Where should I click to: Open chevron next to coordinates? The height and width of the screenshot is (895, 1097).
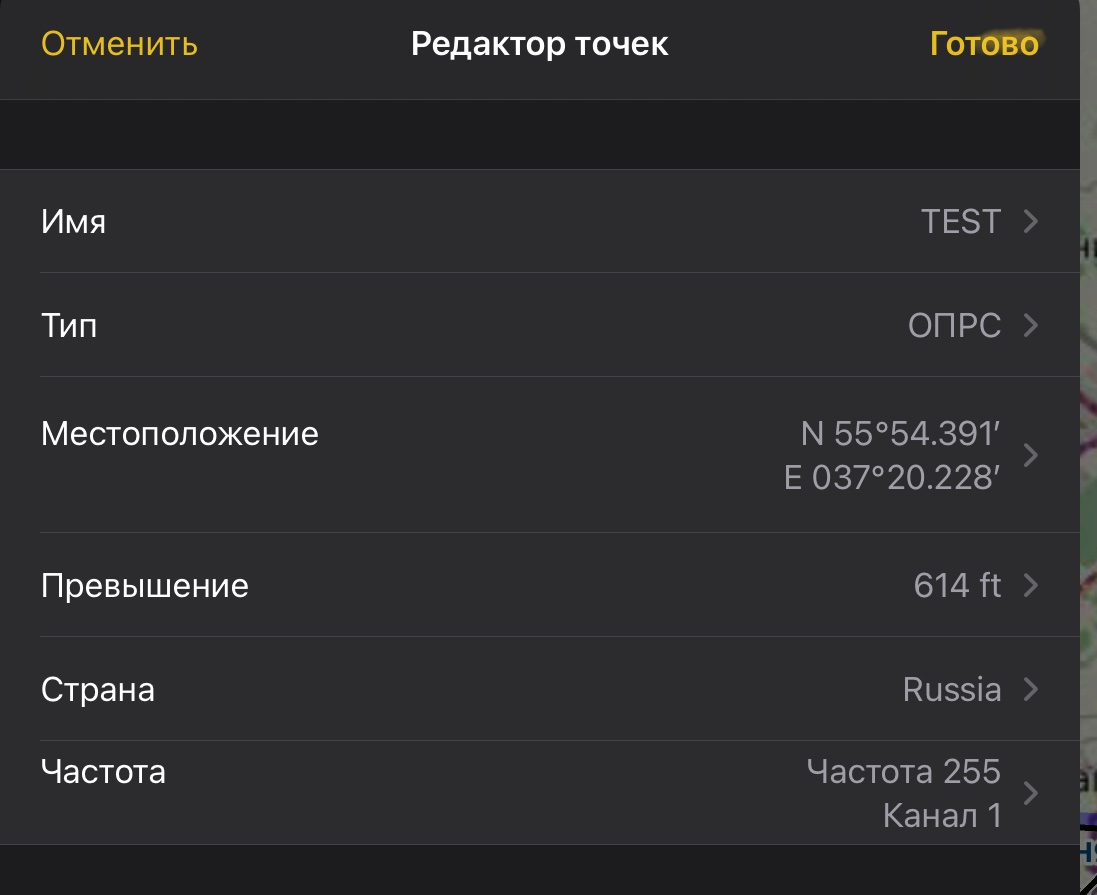pyautogui.click(x=1032, y=455)
